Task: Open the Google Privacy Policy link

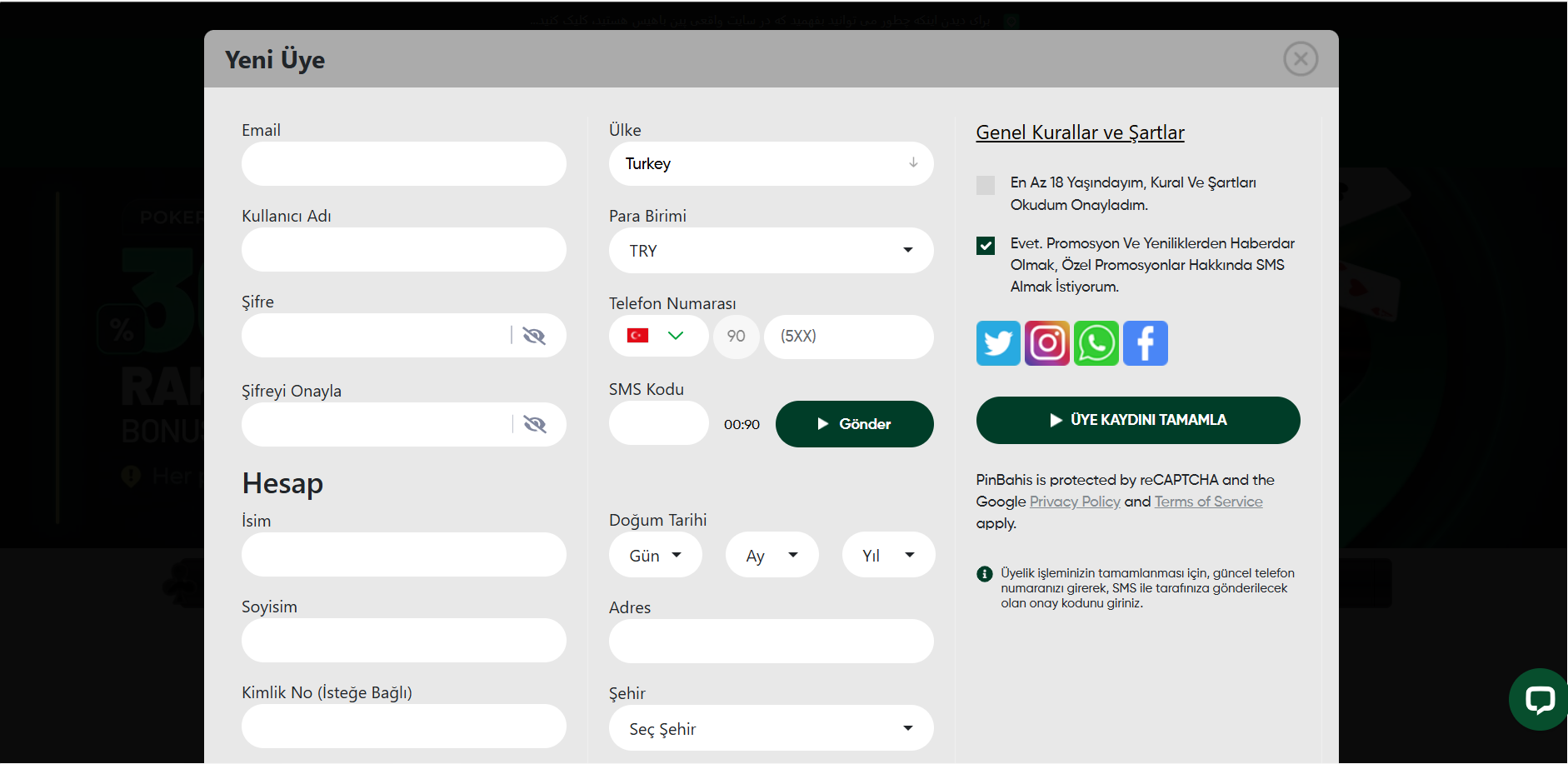Action: click(x=1075, y=502)
